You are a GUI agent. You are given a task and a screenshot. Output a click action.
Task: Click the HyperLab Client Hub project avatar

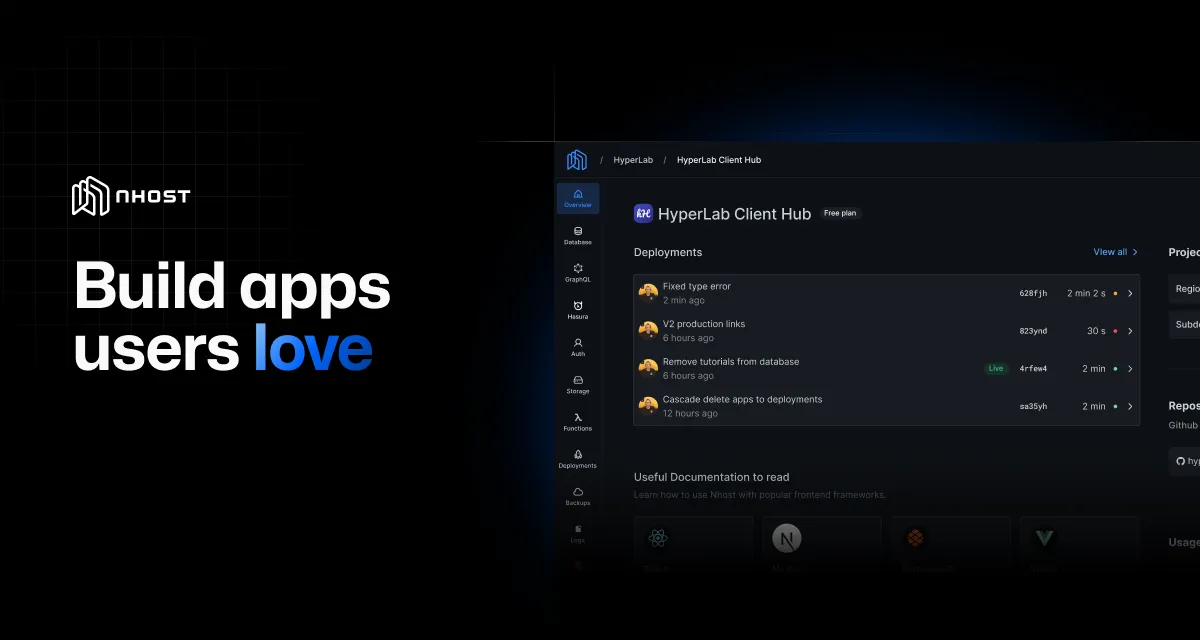[x=643, y=213]
